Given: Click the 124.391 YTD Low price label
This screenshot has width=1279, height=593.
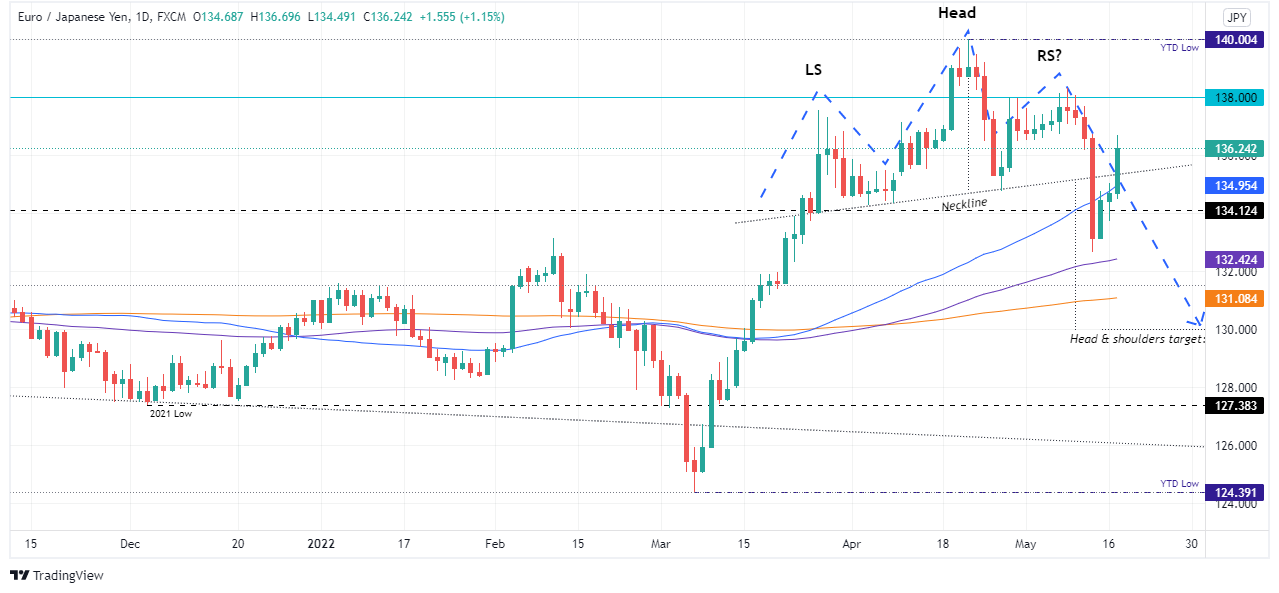Looking at the screenshot, I should (1235, 492).
